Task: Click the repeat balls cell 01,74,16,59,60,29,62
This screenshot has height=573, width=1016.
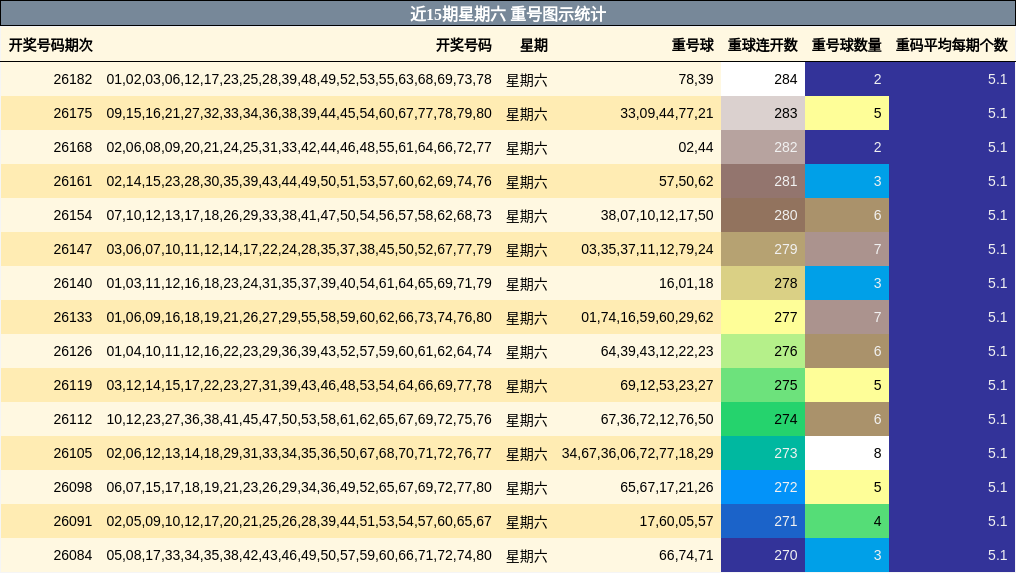Action: [x=647, y=318]
